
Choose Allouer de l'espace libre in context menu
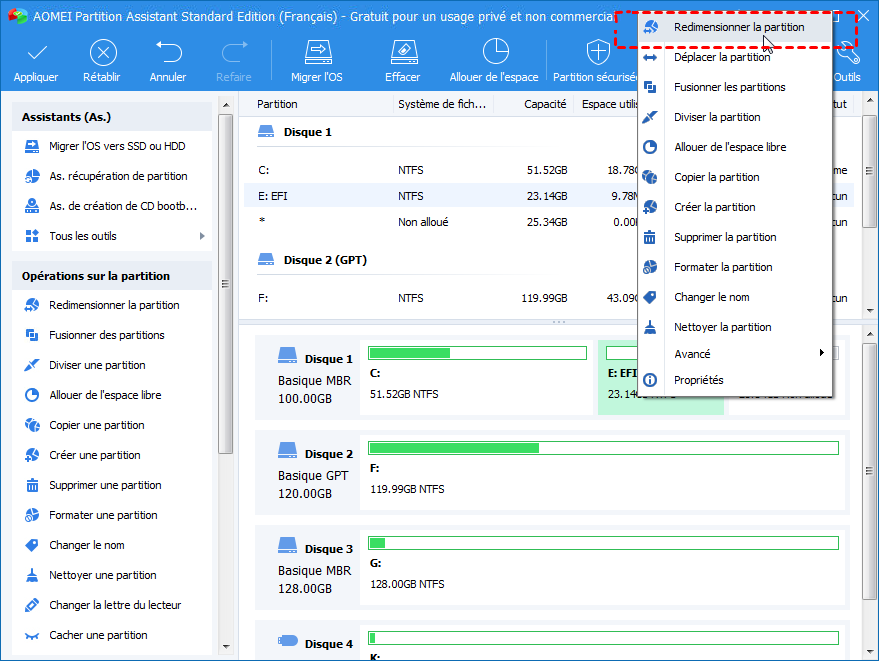click(734, 147)
